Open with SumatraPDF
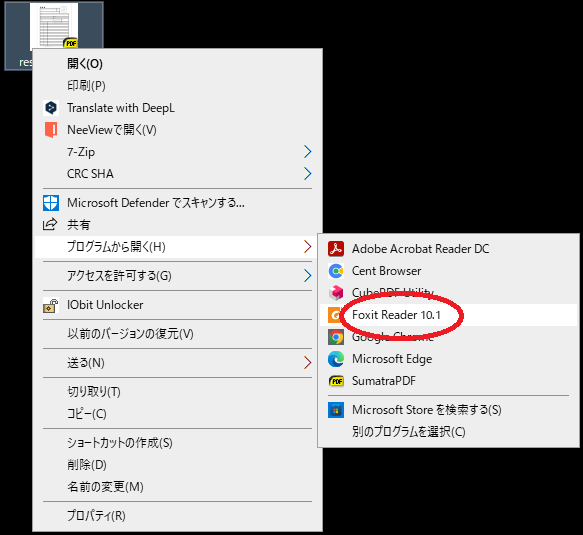The height and width of the screenshot is (535, 583). click(384, 381)
